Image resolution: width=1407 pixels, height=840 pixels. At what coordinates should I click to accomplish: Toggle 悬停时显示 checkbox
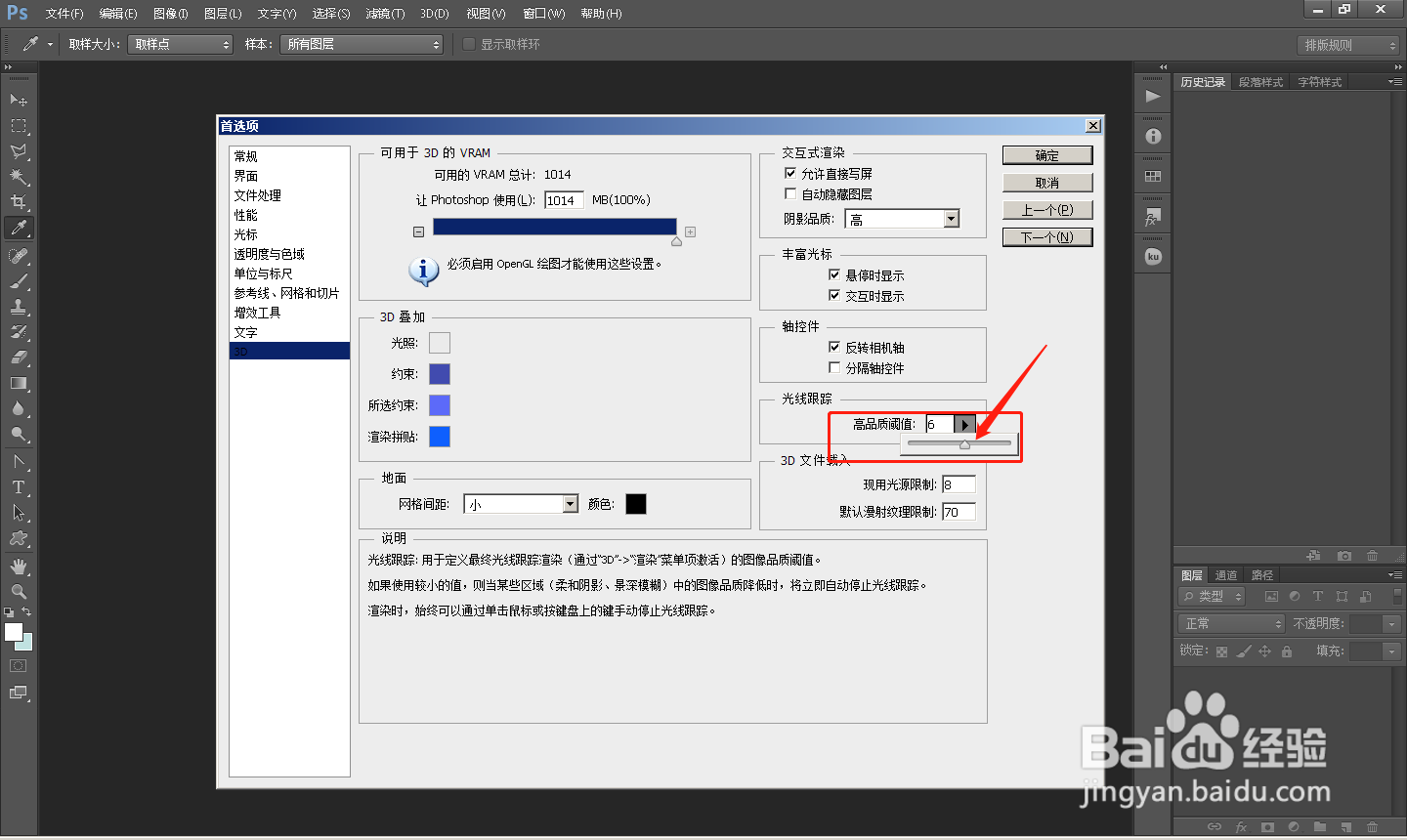coord(834,274)
